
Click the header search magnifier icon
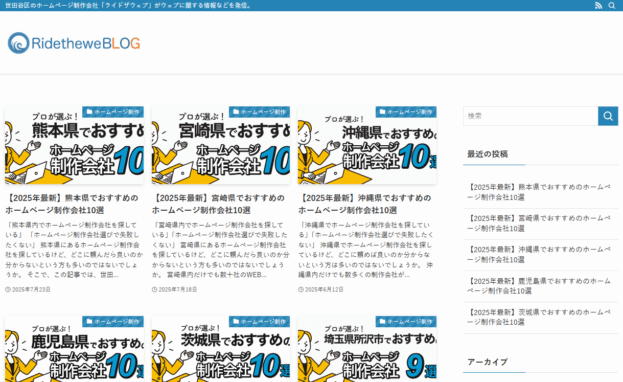point(611,5)
